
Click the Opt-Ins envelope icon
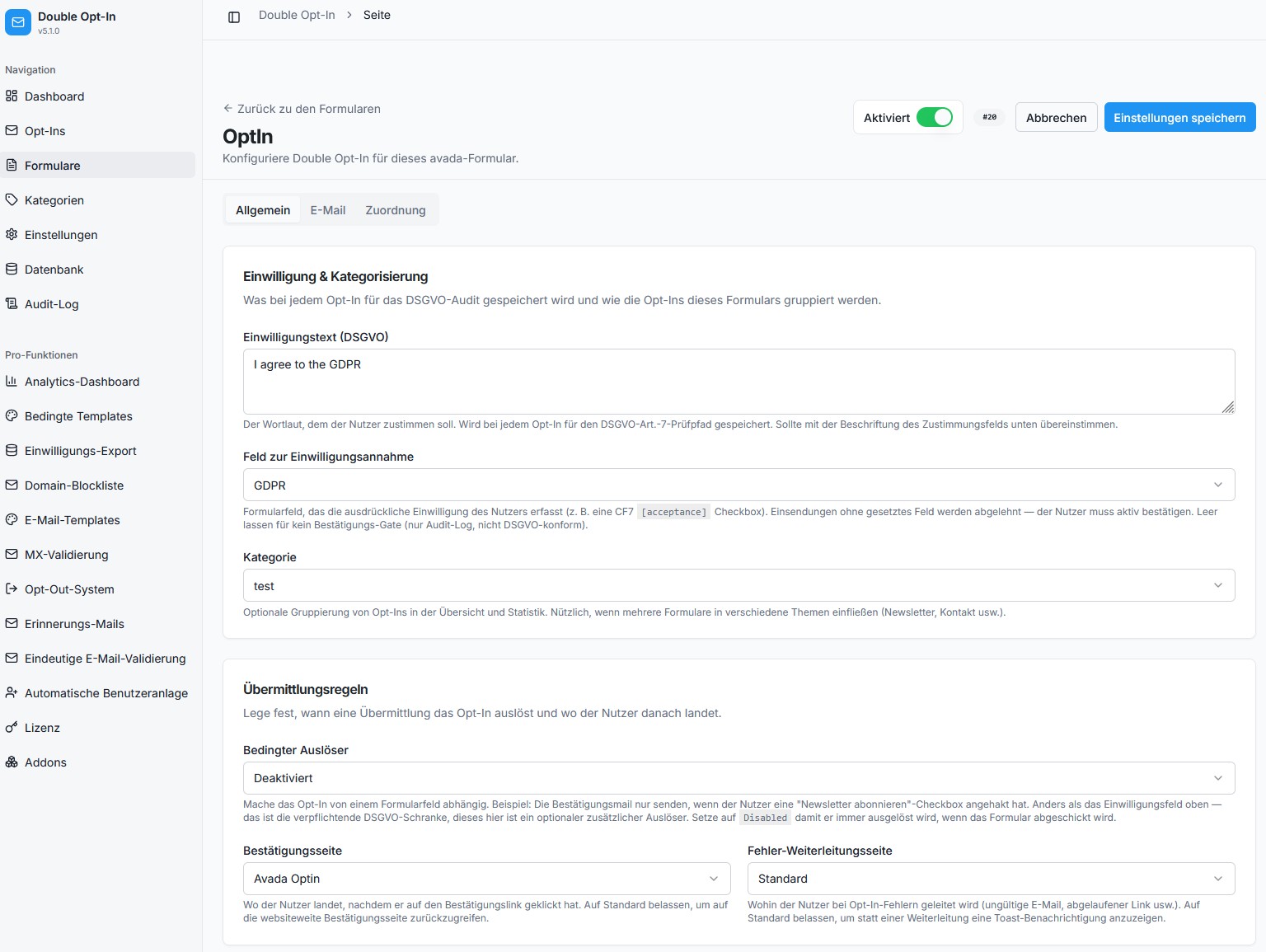(12, 130)
